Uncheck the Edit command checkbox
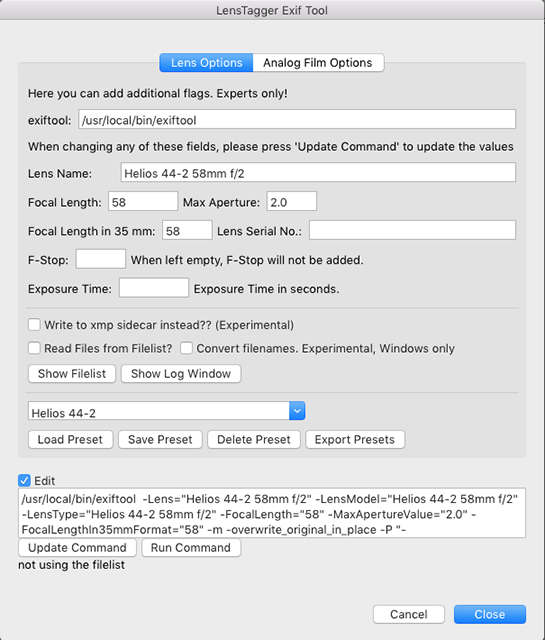 click(x=24, y=480)
